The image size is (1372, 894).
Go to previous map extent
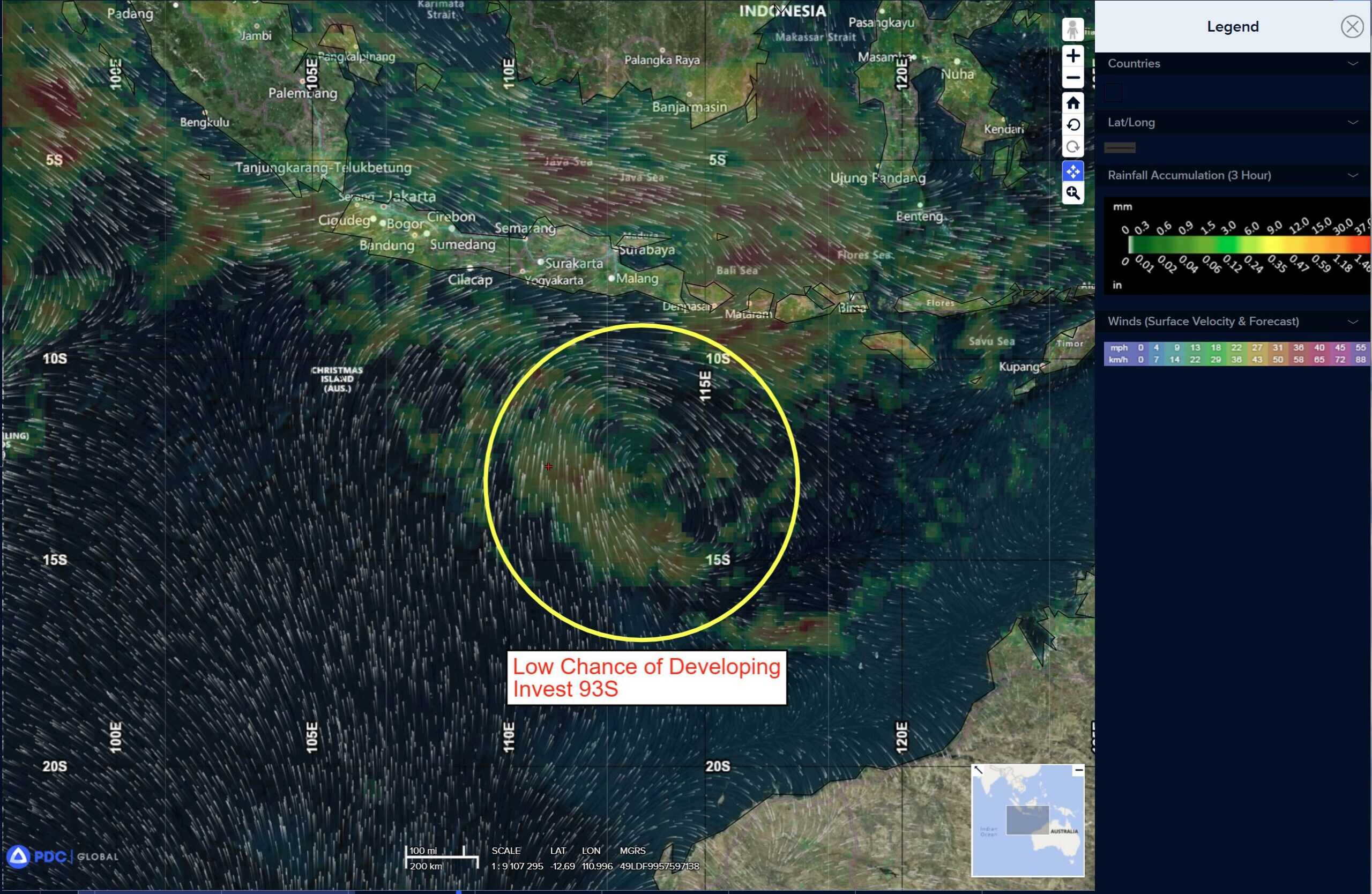click(x=1072, y=125)
